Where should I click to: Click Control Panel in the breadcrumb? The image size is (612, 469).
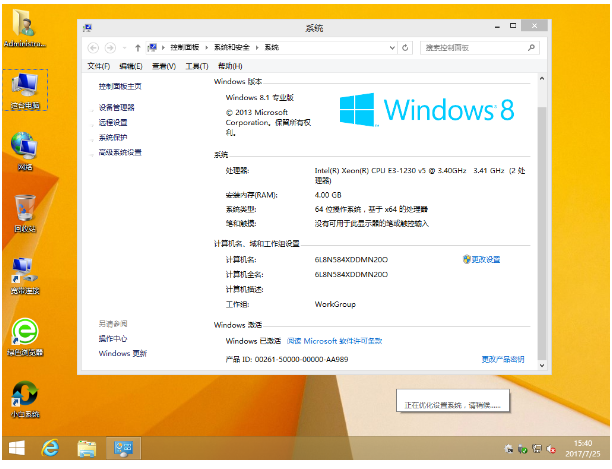185,48
